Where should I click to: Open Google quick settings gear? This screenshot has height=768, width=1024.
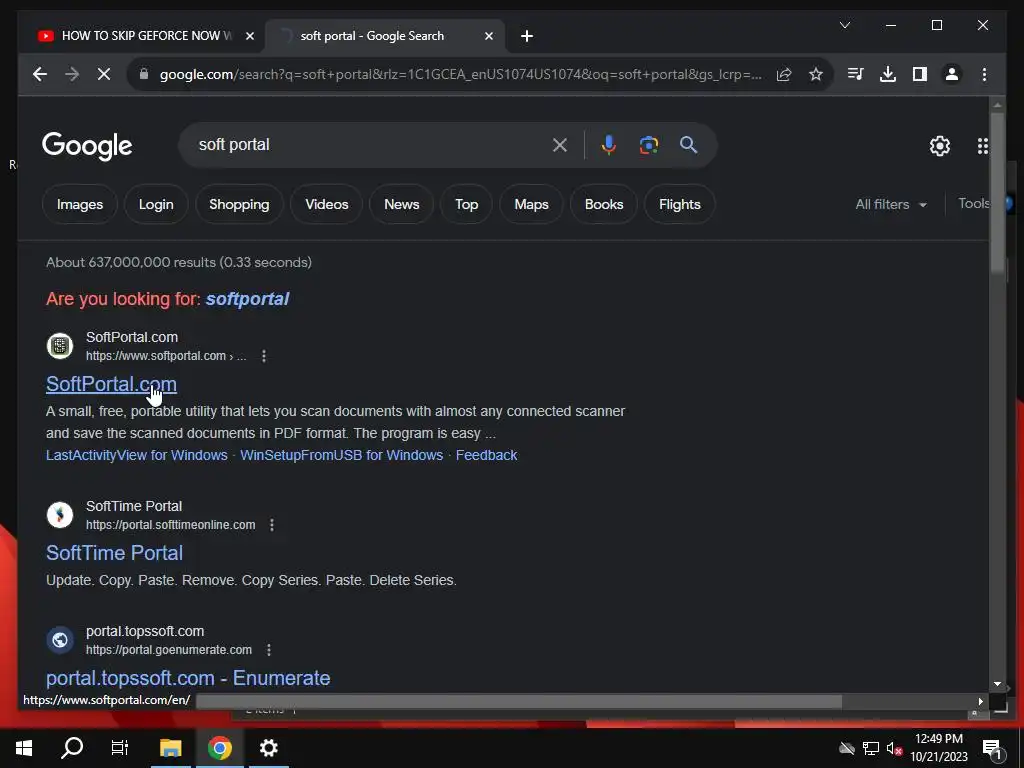coord(940,146)
